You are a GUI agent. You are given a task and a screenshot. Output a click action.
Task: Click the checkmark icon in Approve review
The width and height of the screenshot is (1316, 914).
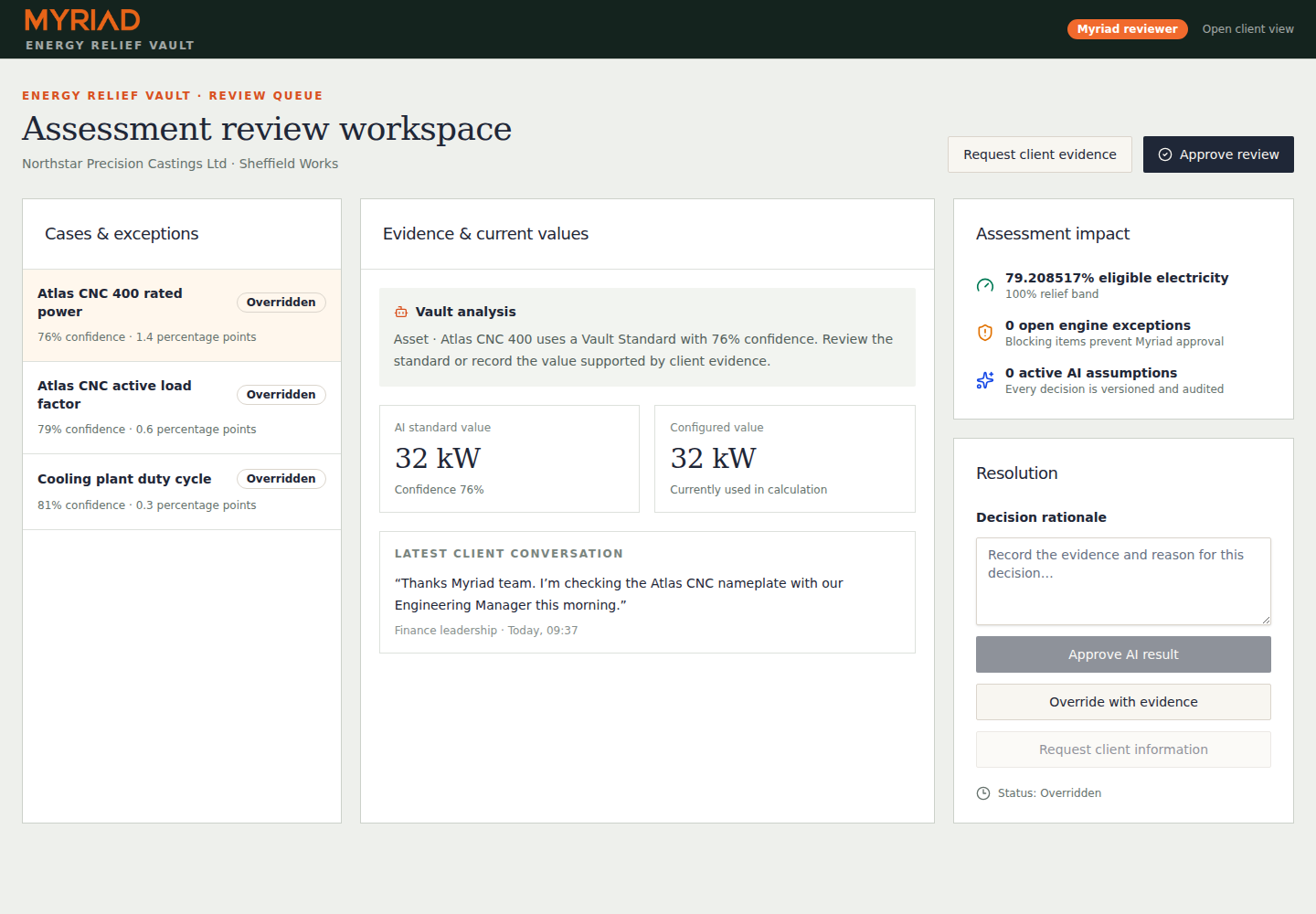pyautogui.click(x=1165, y=154)
